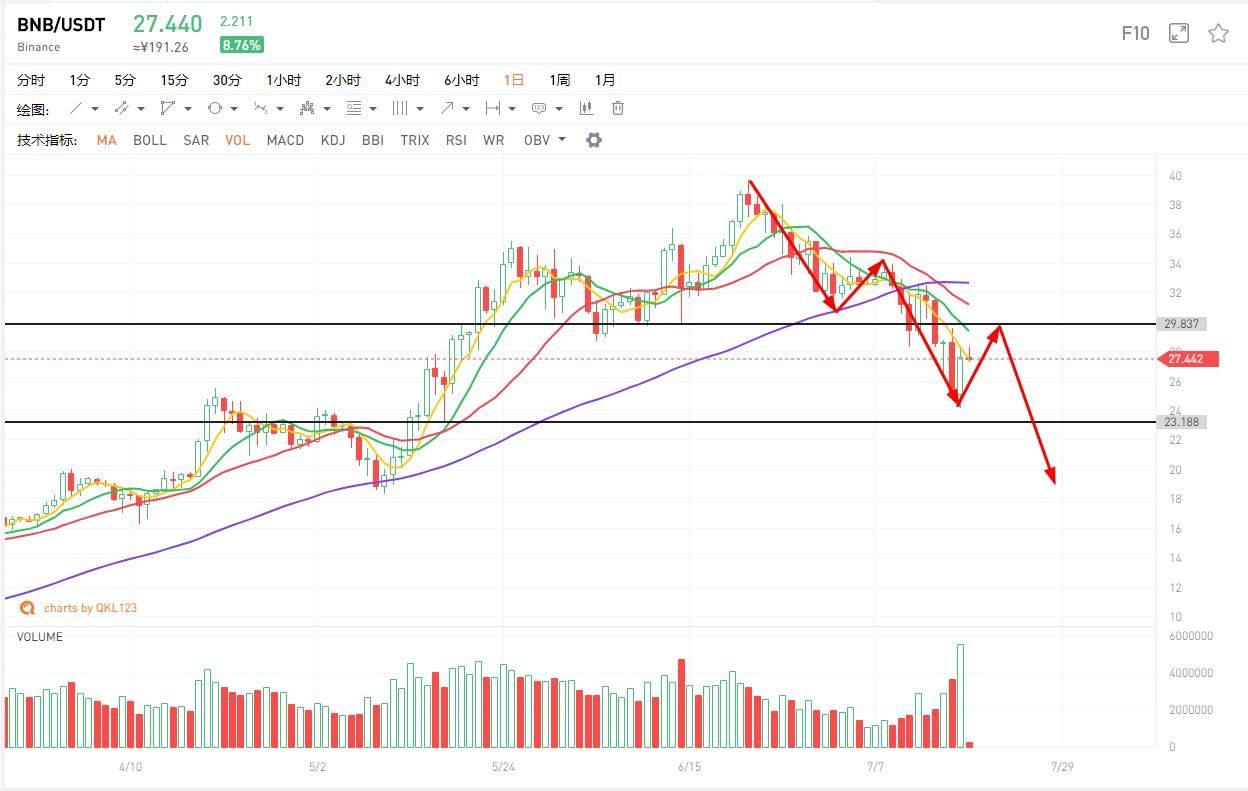Toggle the VOL indicator
Viewport: 1248px width, 791px height.
(237, 140)
